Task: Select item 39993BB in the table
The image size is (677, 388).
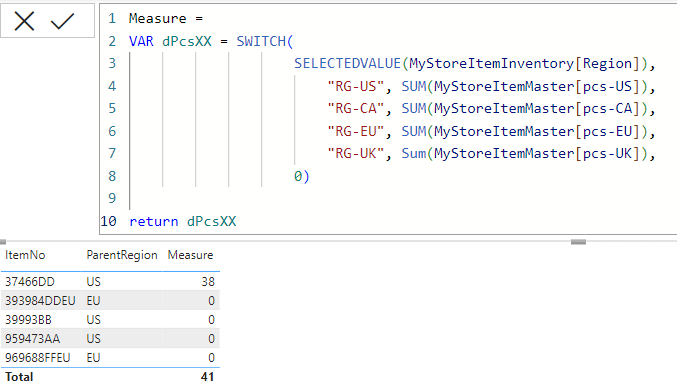Action: (x=28, y=320)
